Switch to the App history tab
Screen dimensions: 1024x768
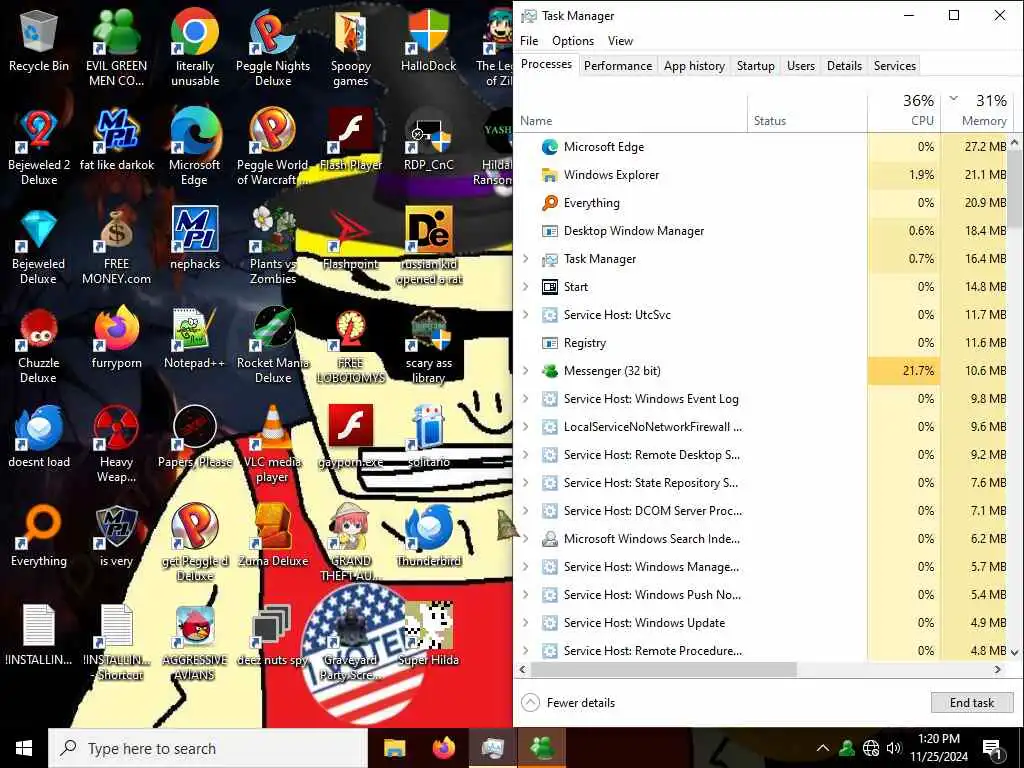pyautogui.click(x=694, y=65)
